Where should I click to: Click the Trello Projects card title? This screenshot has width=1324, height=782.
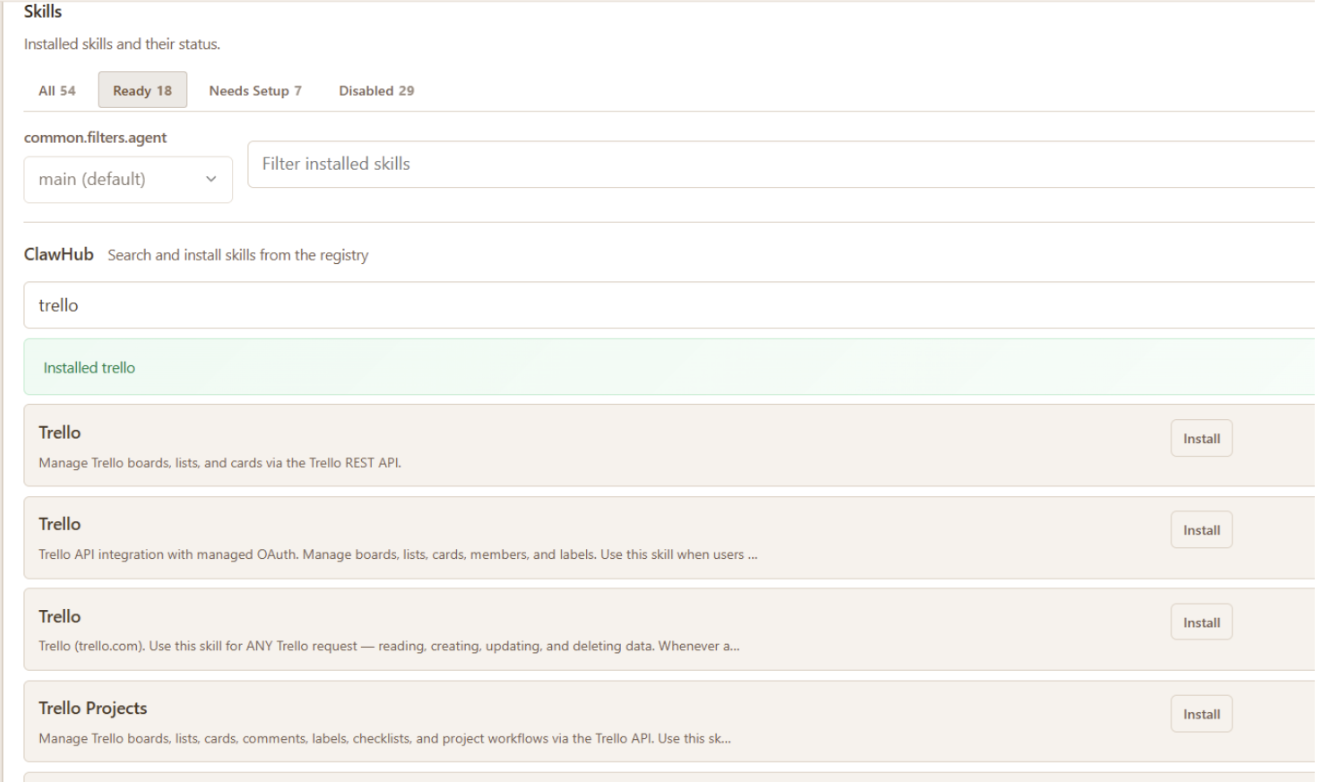92,708
